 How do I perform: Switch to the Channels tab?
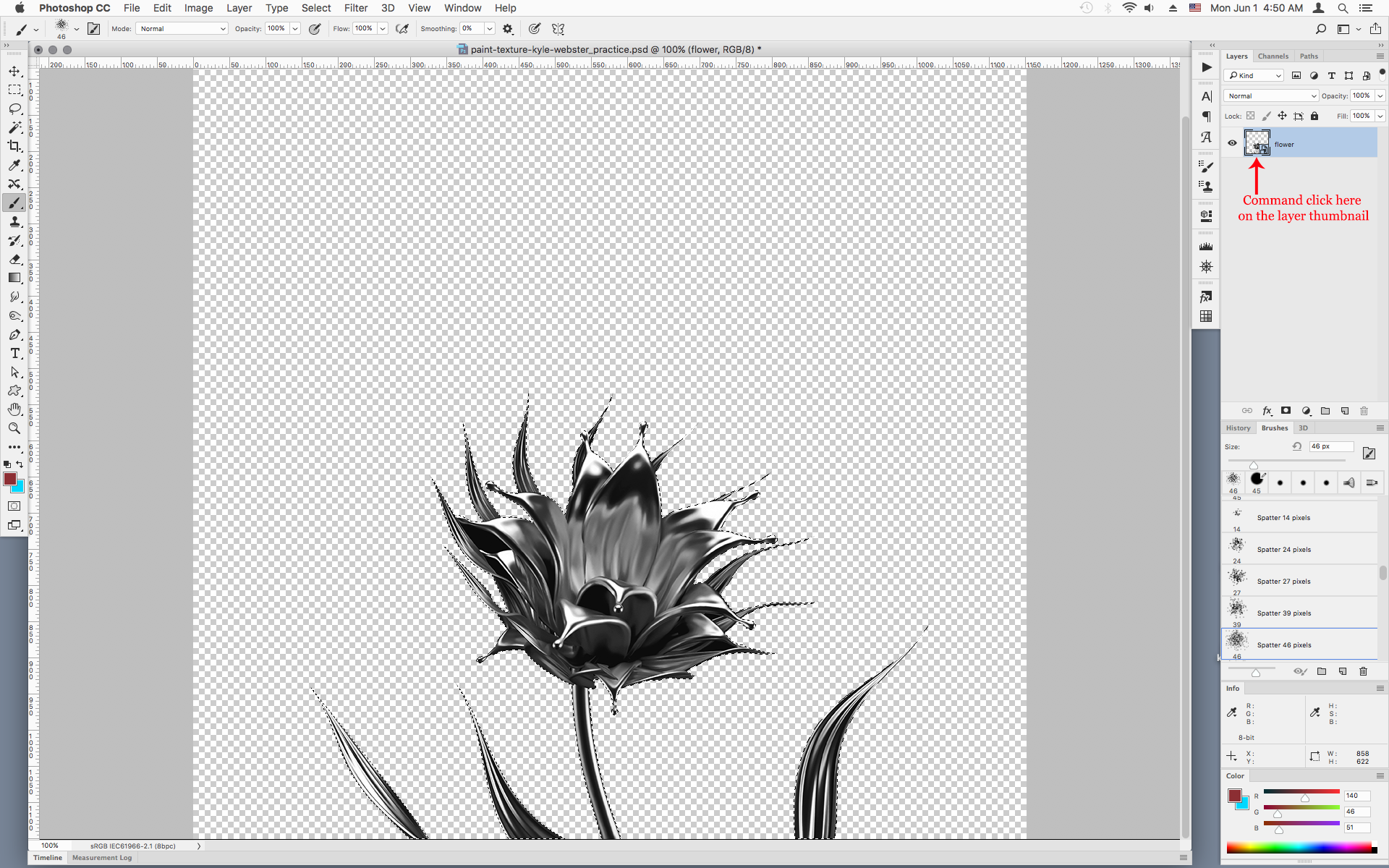(1273, 56)
